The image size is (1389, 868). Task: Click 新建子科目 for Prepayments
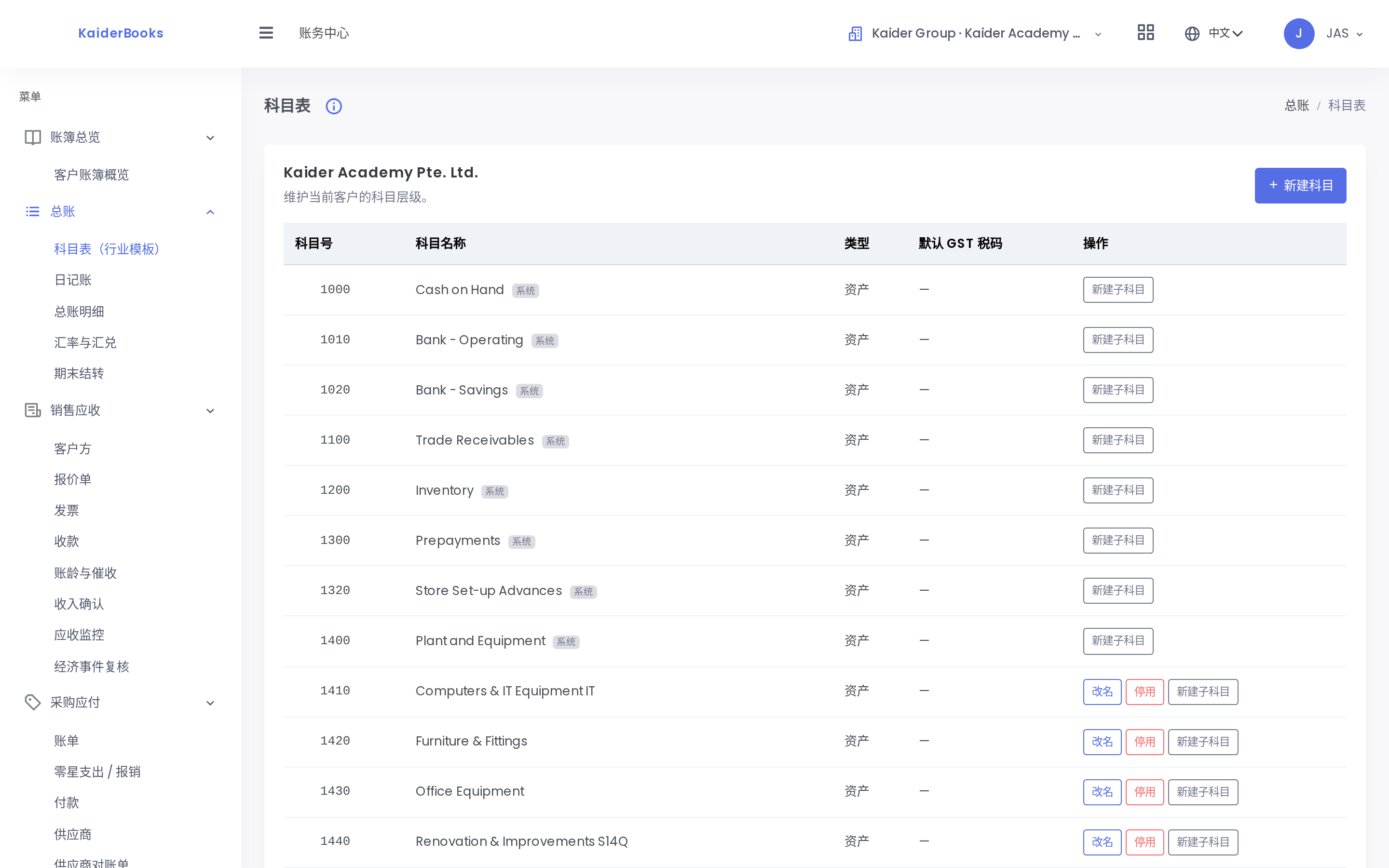pyautogui.click(x=1118, y=540)
